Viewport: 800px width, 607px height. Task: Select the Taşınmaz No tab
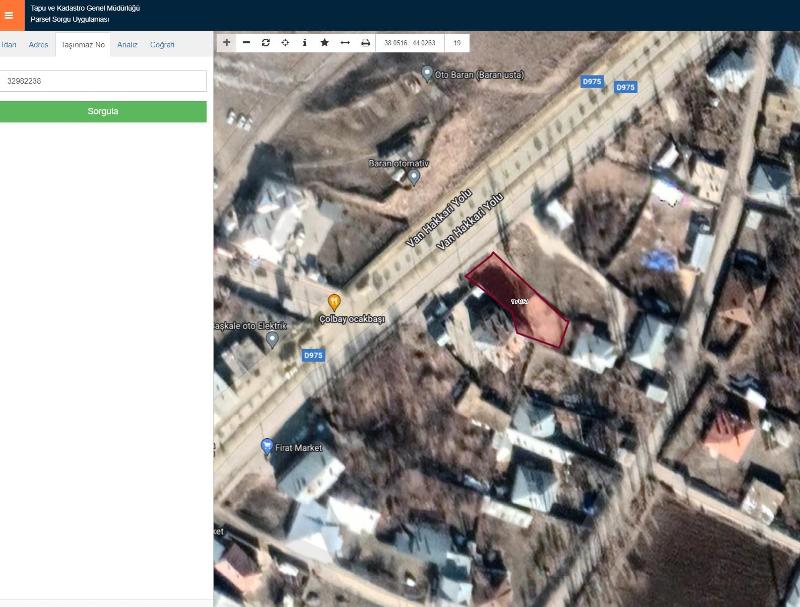click(83, 45)
